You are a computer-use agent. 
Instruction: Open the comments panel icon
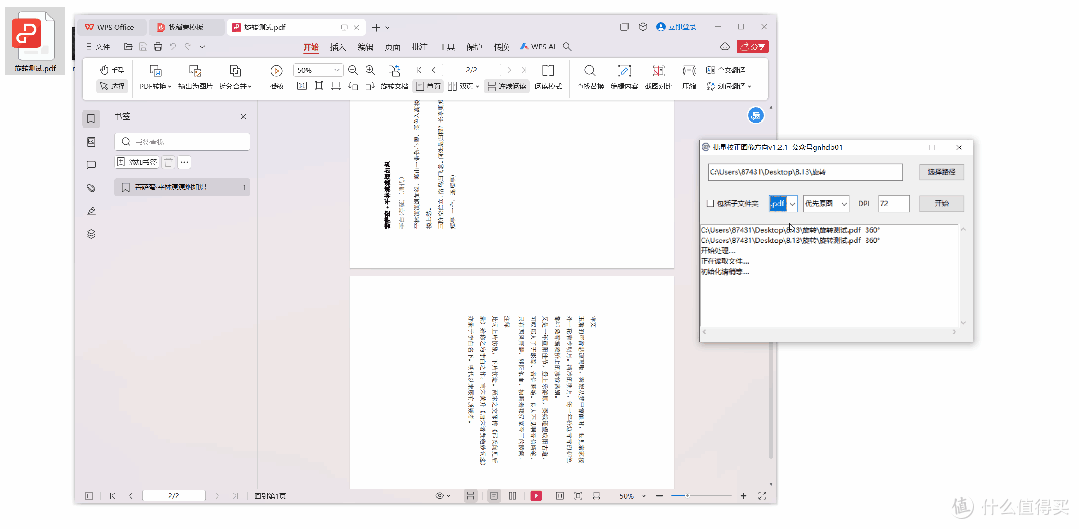click(x=91, y=165)
